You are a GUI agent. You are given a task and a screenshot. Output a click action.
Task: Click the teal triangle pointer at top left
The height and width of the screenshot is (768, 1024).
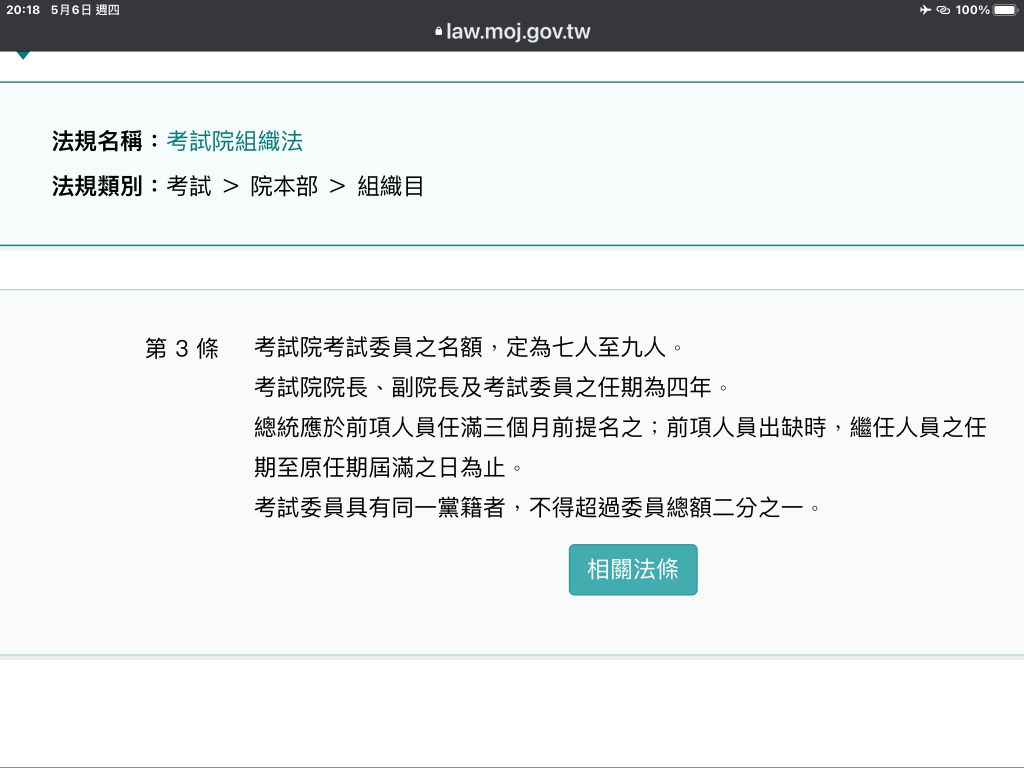click(x=23, y=55)
